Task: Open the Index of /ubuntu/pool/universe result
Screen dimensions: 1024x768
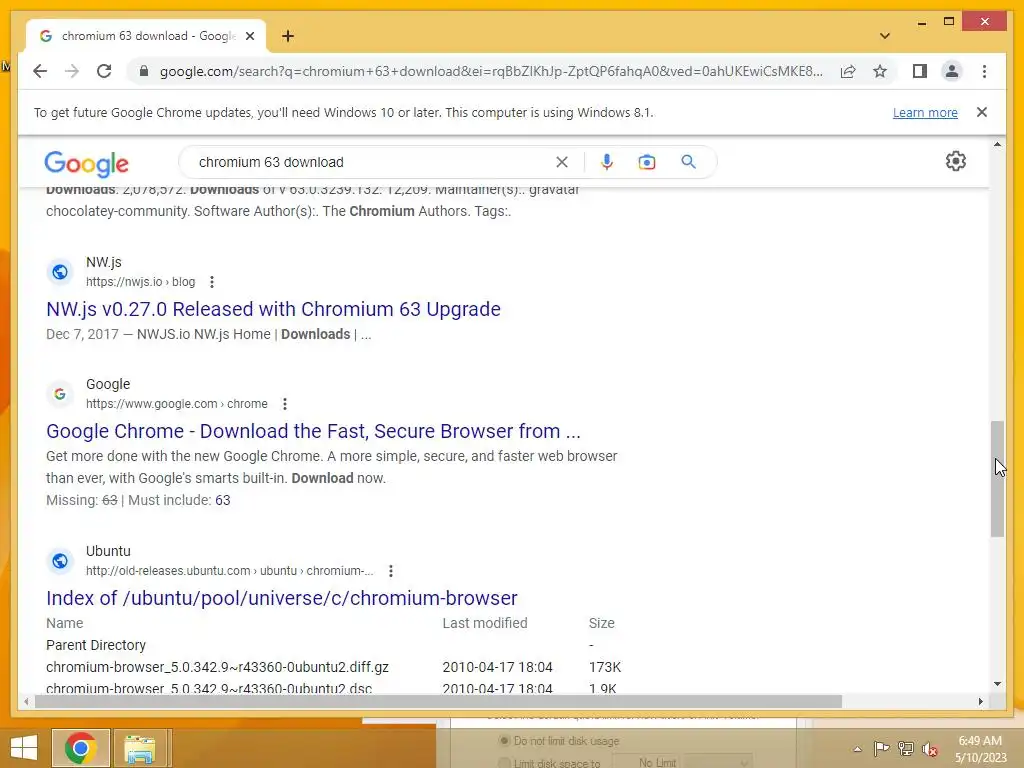Action: 281,598
